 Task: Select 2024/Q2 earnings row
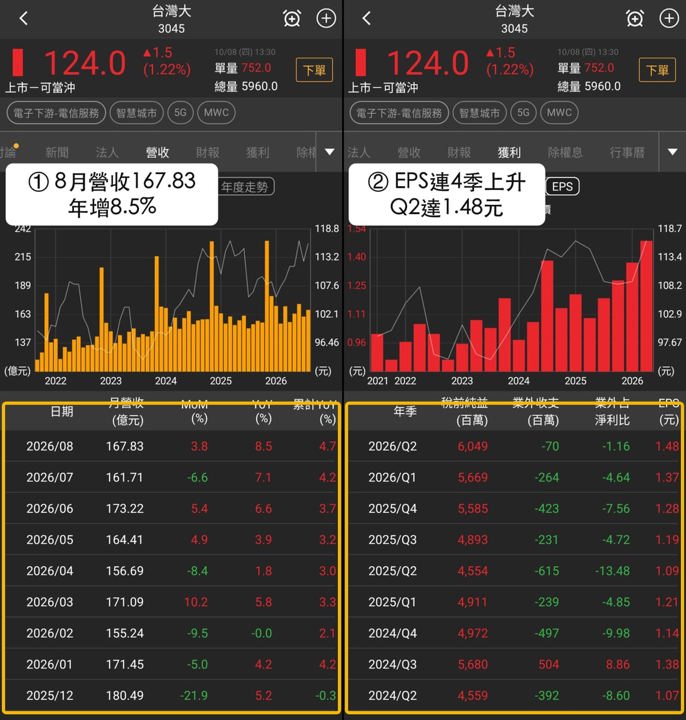click(514, 695)
